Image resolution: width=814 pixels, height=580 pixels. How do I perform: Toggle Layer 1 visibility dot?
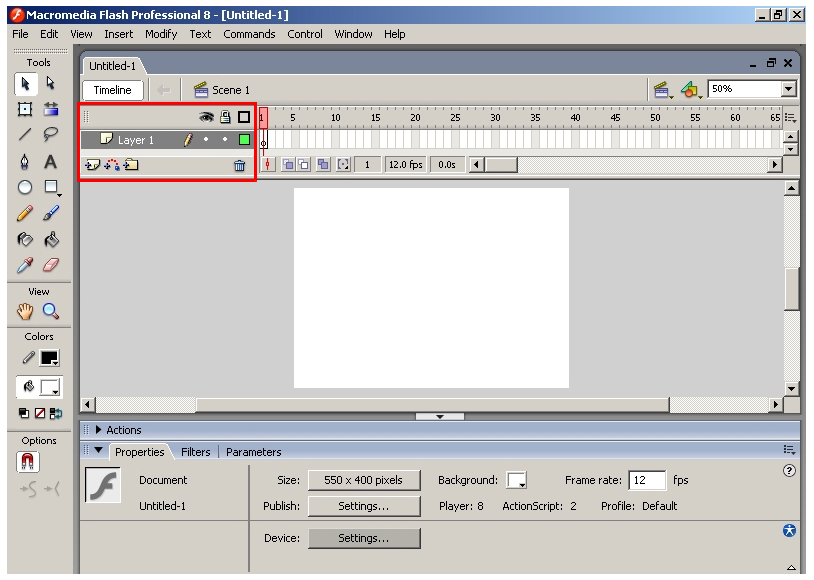[x=206, y=139]
